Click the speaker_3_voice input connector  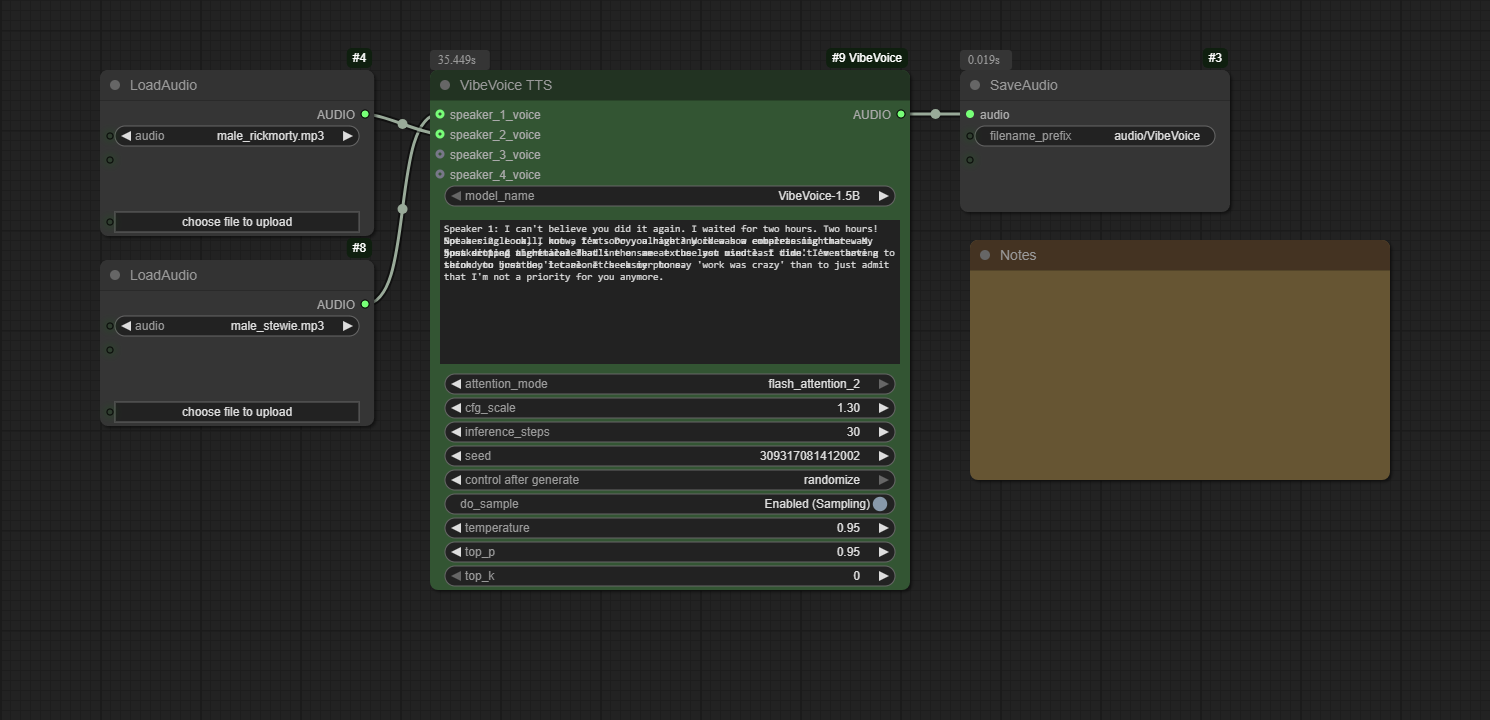pos(440,155)
